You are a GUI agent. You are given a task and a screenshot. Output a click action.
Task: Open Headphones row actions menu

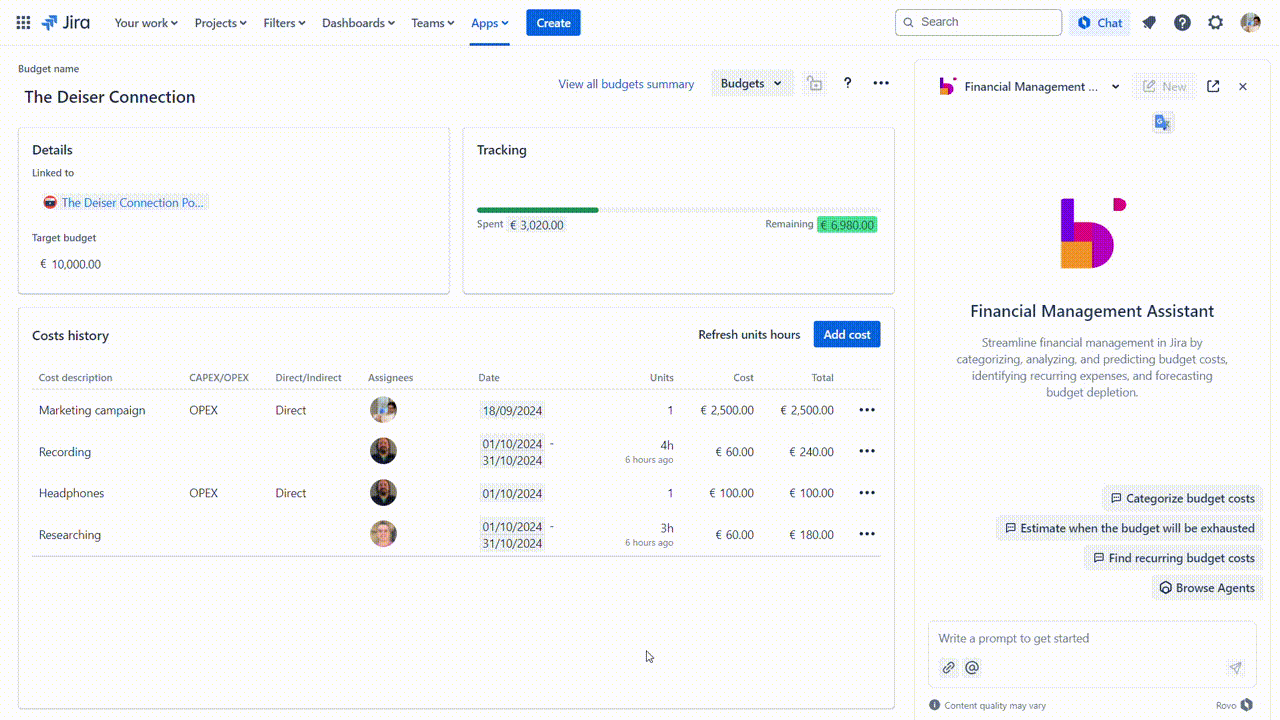click(867, 493)
